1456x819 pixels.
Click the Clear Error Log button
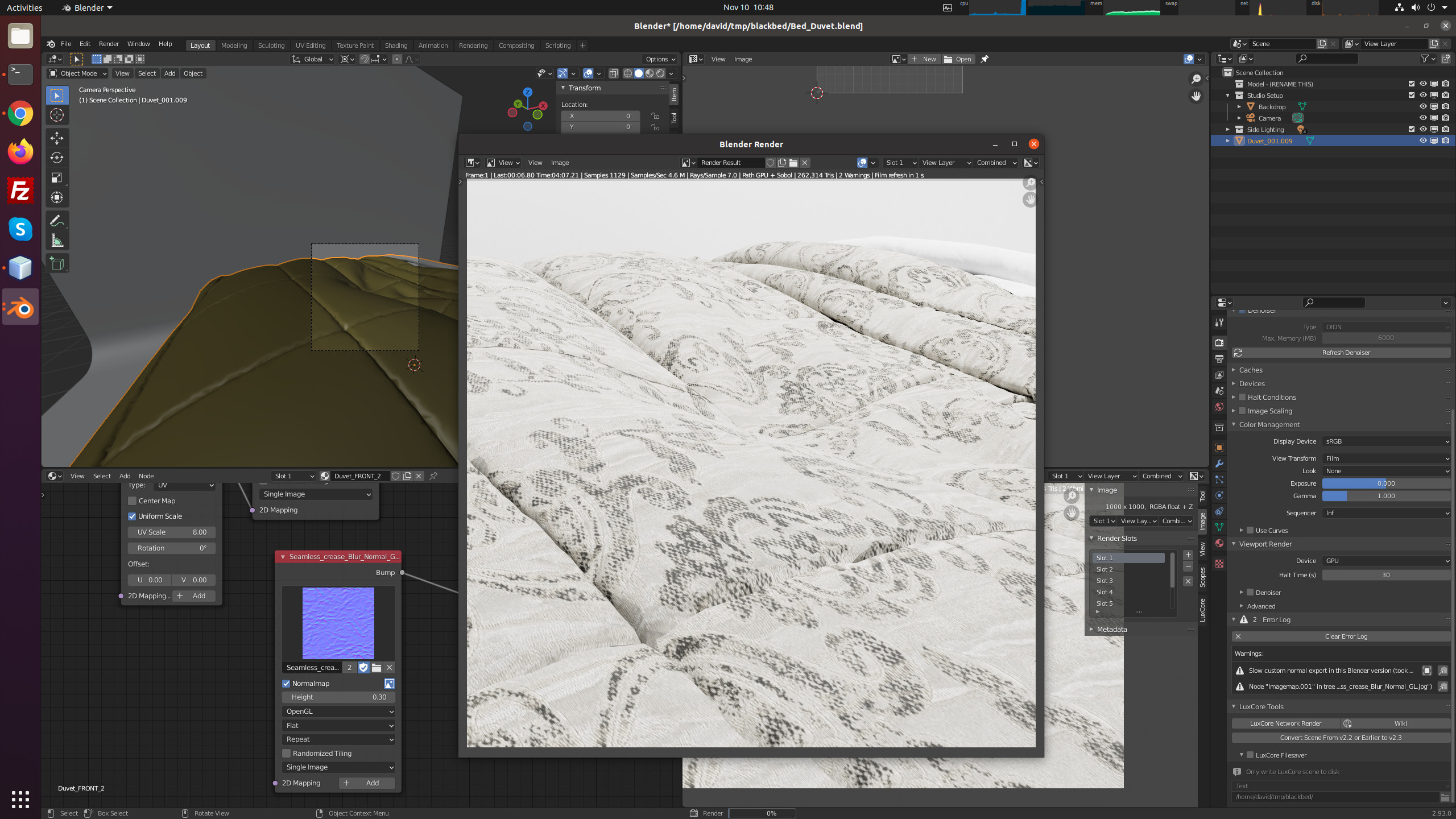(1346, 636)
